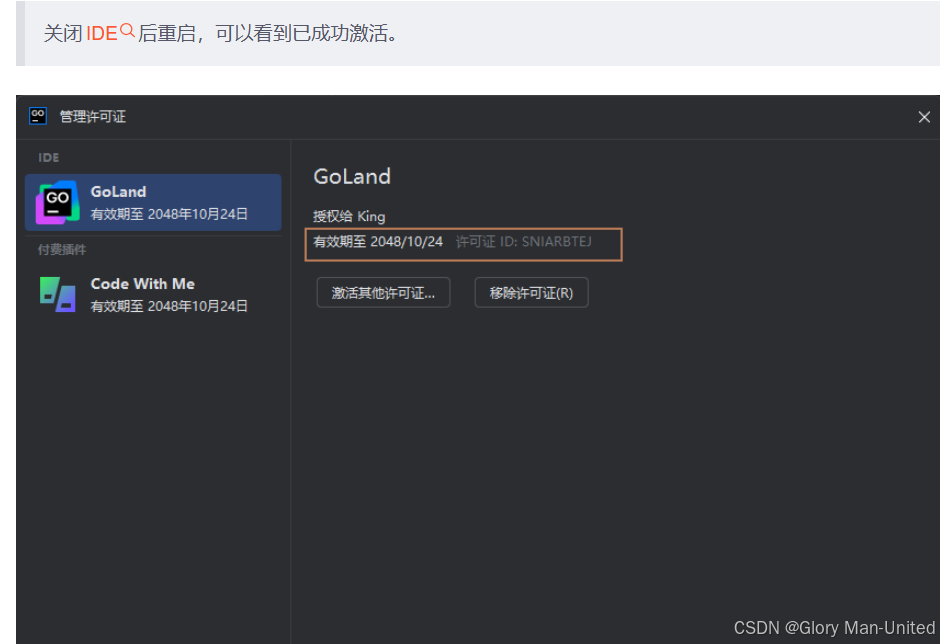Click the IDE search link in article text
The height and width of the screenshot is (644, 940).
coord(110,33)
